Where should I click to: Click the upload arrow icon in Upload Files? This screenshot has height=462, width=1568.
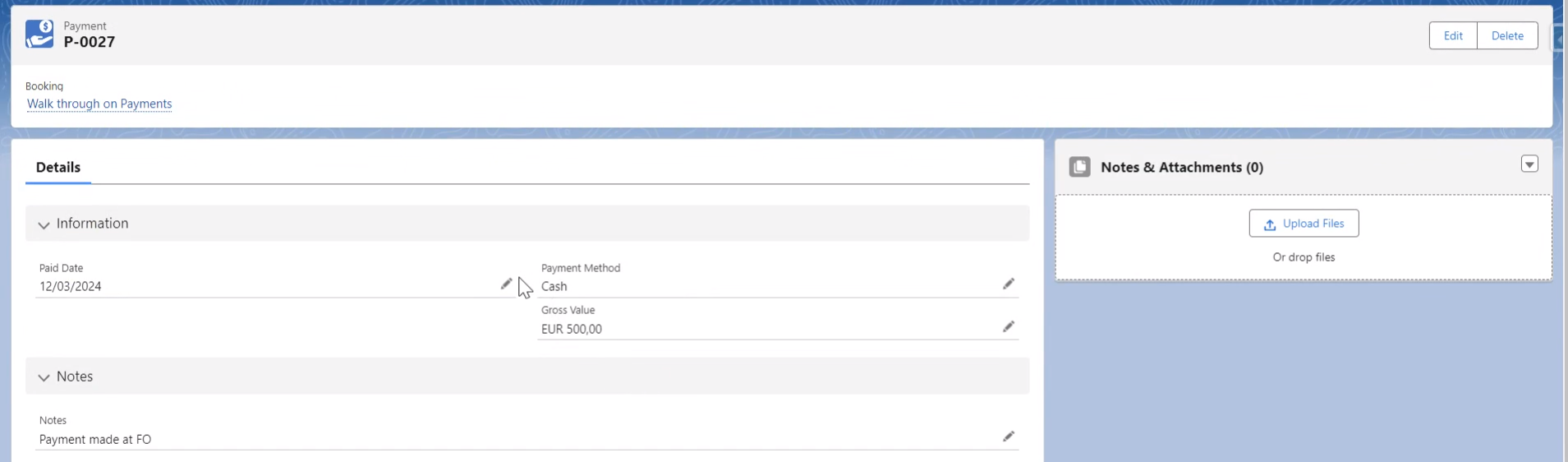pos(1270,224)
